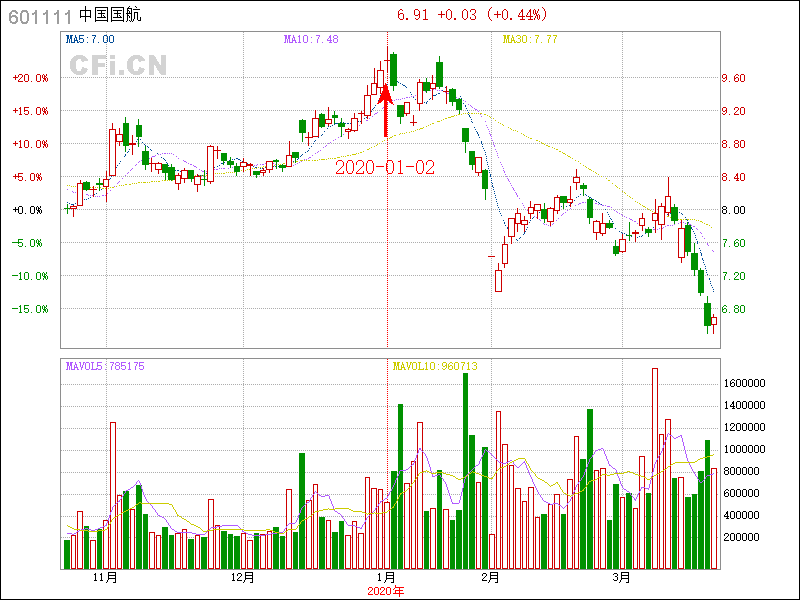Image resolution: width=800 pixels, height=600 pixels.
Task: Click the 400000 volume axis label
Action: click(742, 515)
